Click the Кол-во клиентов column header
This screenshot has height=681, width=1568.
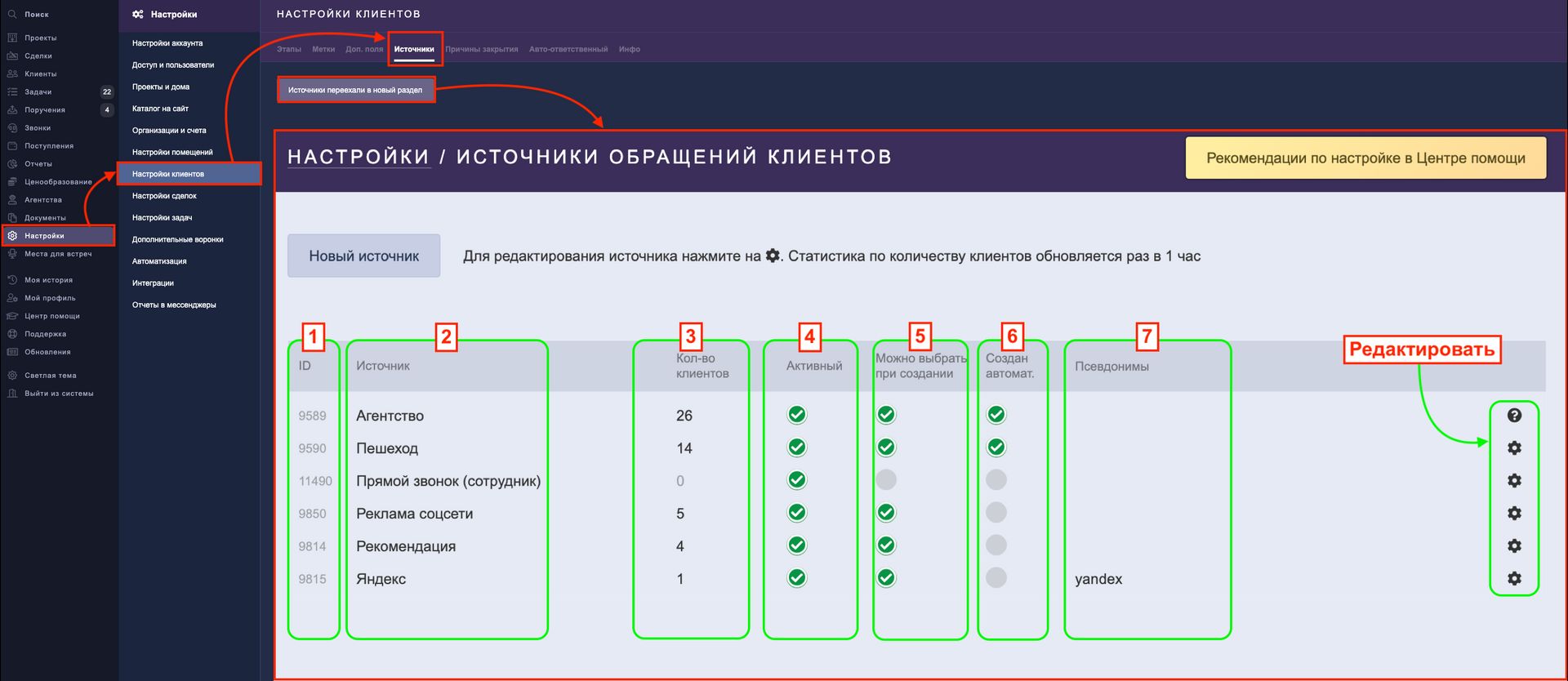(x=702, y=366)
